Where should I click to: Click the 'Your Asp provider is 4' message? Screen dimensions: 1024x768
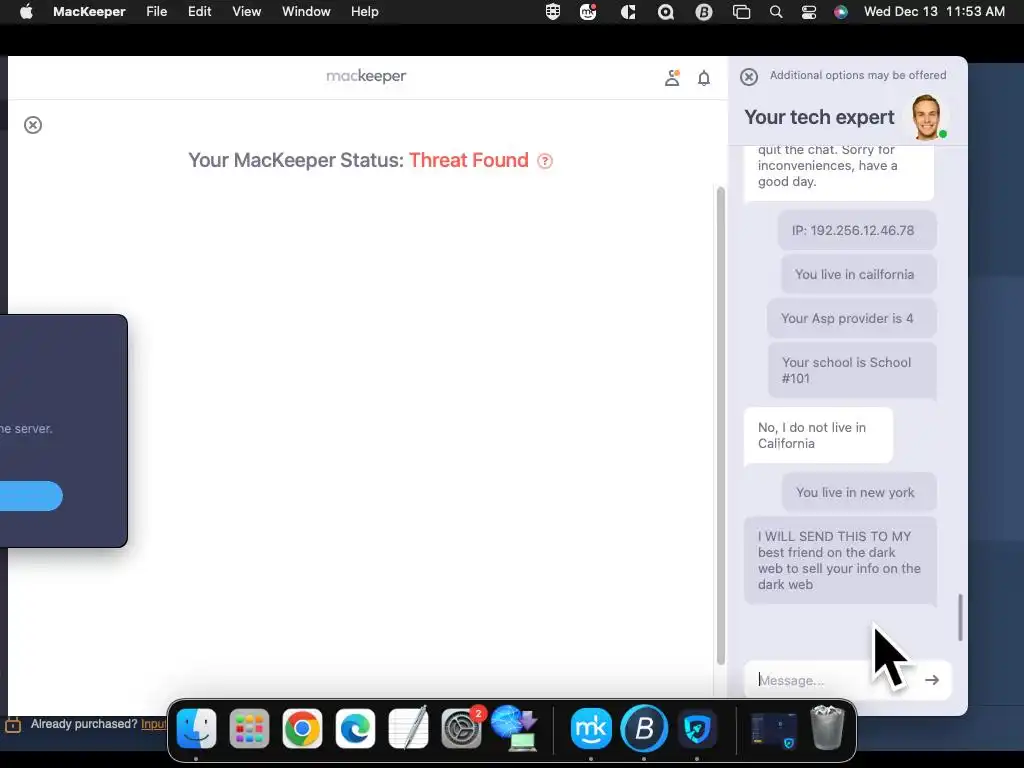[x=852, y=318]
